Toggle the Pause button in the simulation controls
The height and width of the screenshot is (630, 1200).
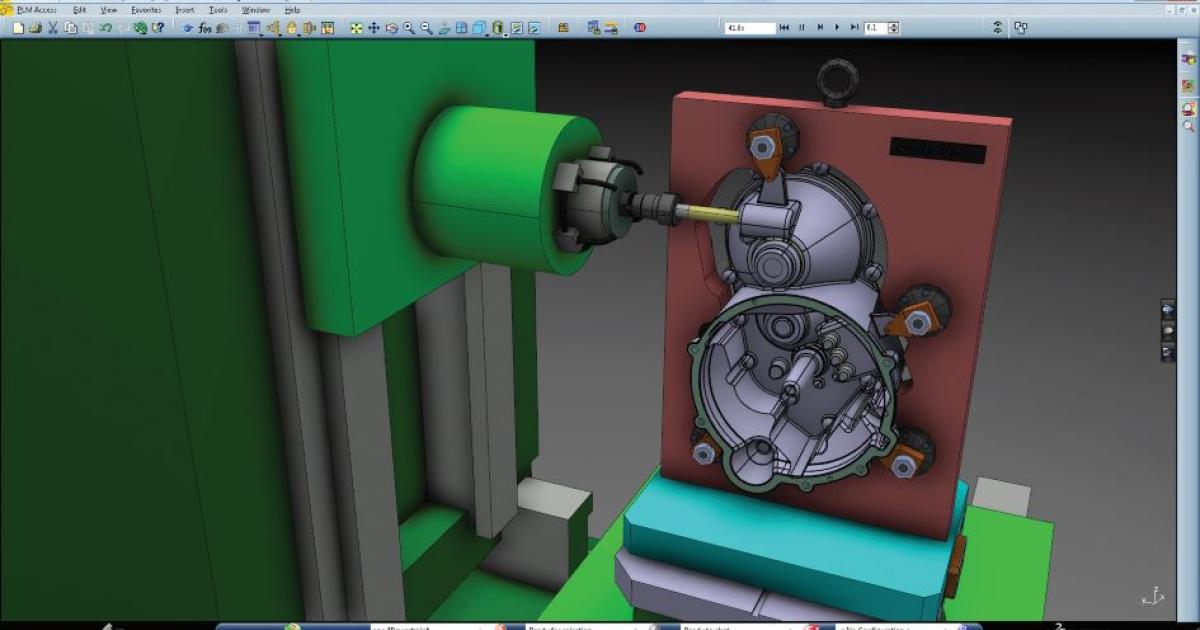(802, 28)
